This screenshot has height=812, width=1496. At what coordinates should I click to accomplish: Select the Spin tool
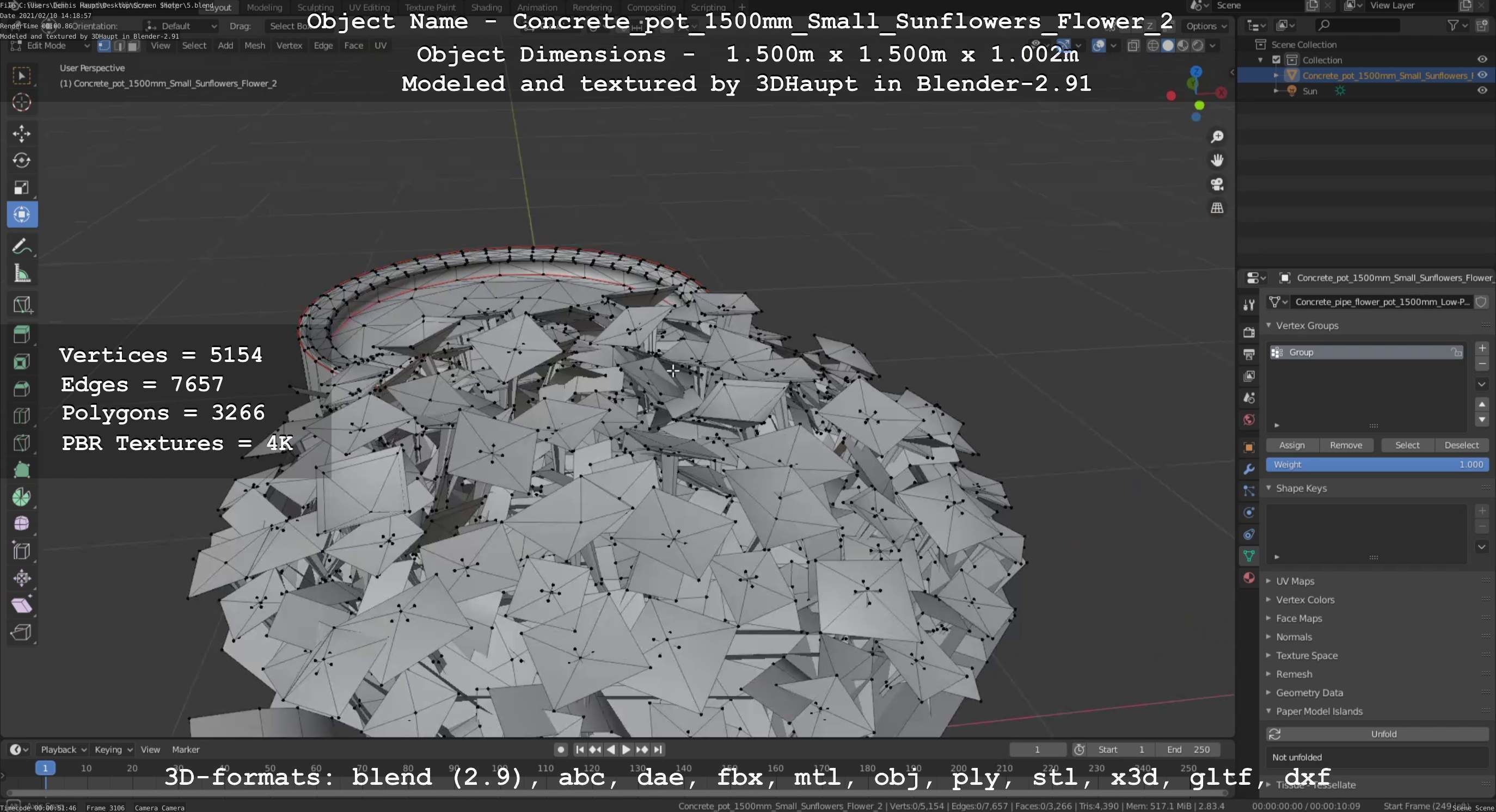coord(21,497)
